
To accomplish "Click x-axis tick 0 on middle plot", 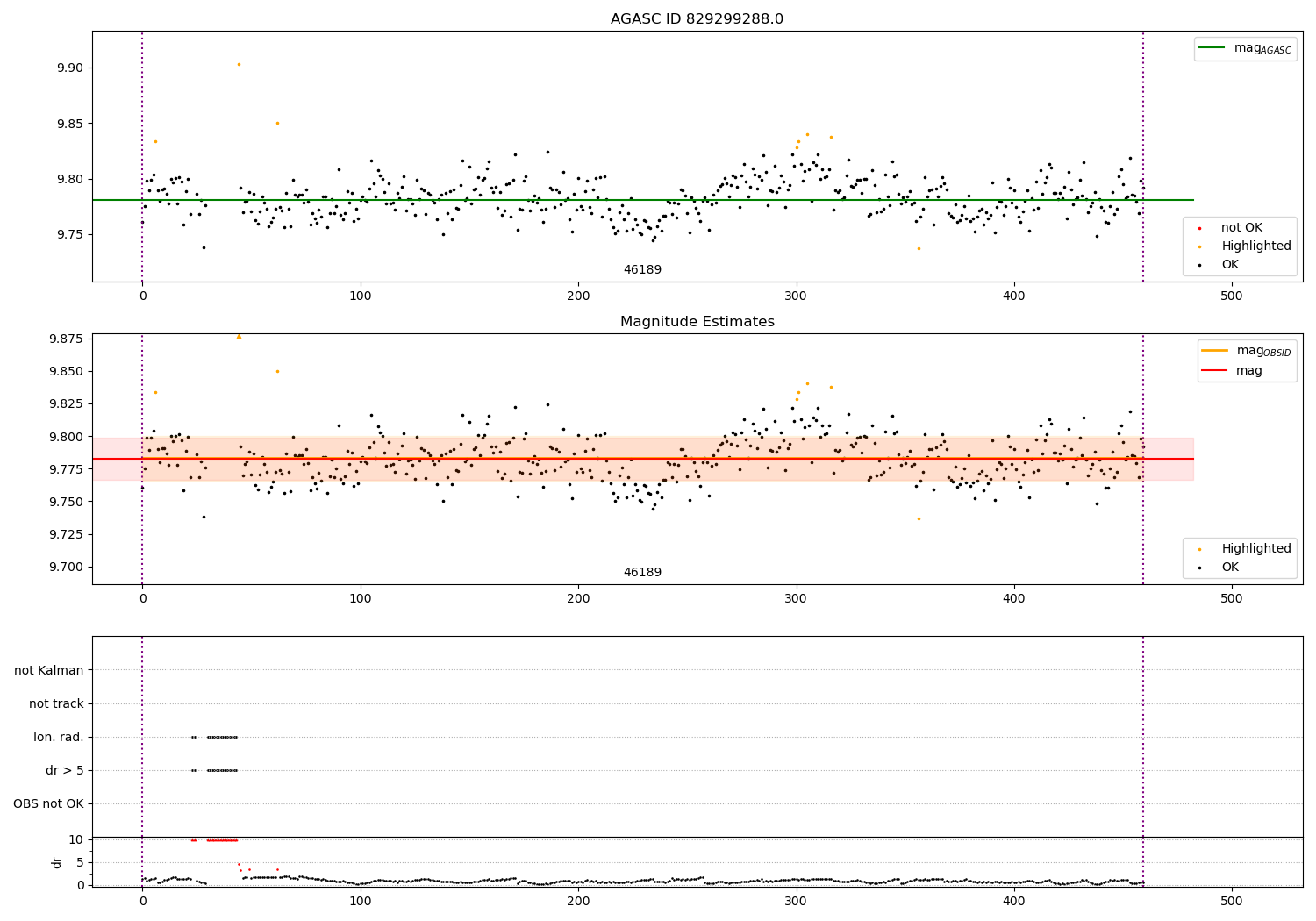I will click(x=142, y=599).
